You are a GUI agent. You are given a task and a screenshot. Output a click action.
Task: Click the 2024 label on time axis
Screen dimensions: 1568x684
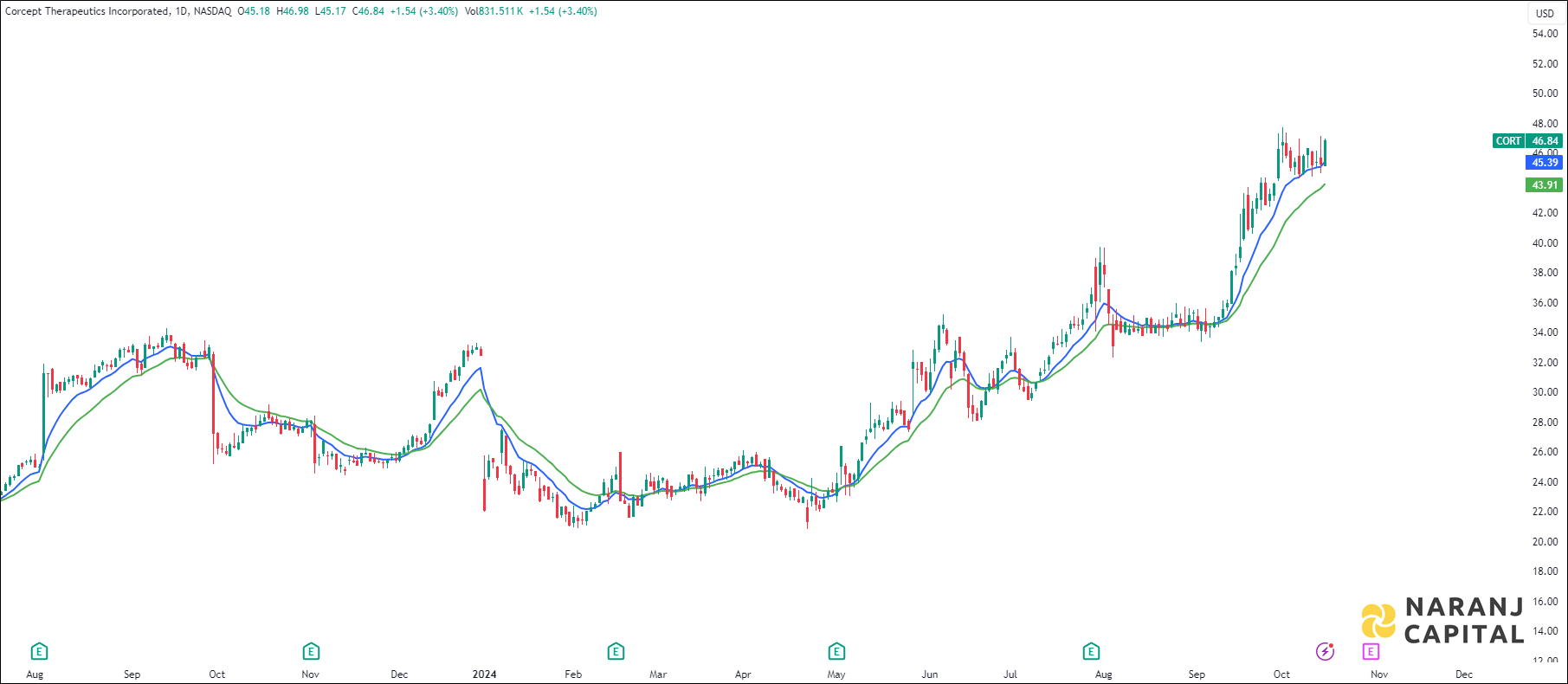pyautogui.click(x=484, y=674)
